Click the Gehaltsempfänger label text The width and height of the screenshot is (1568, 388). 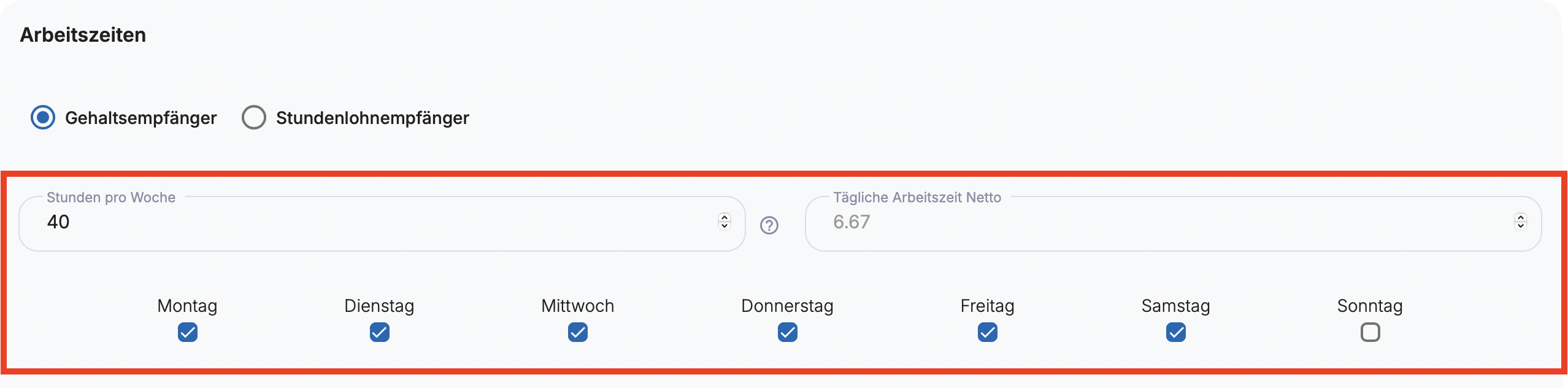(140, 118)
